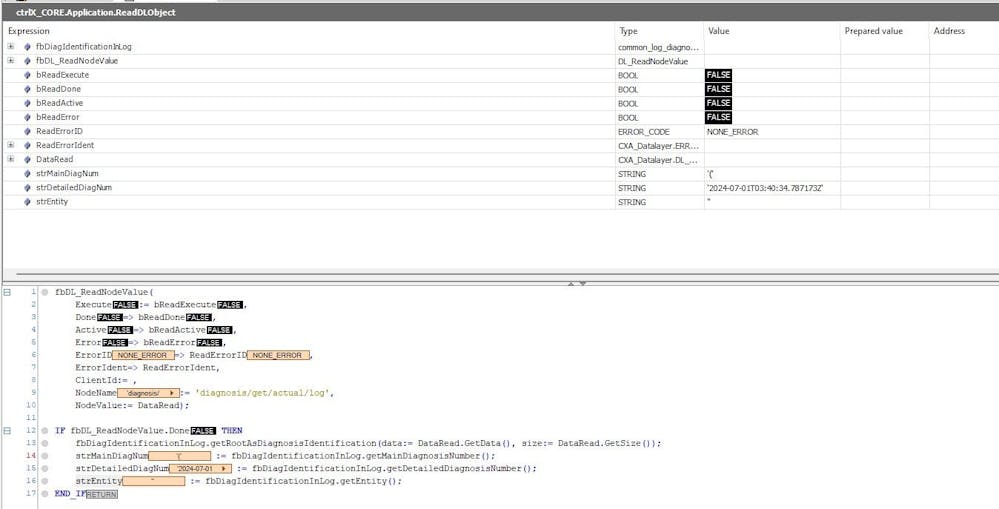The image size is (999, 509).
Task: Expand the fbDL_ReadNodeValue tree entry
Action: coord(11,61)
